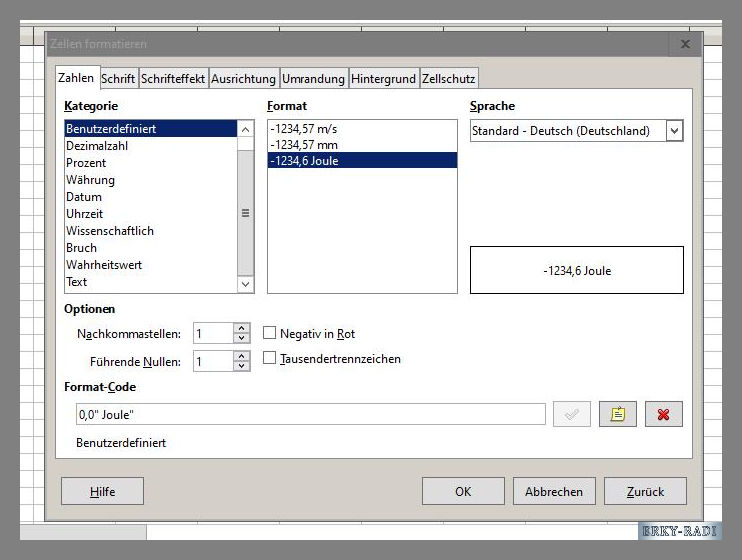Select Prozent category
The height and width of the screenshot is (560, 742).
150,163
